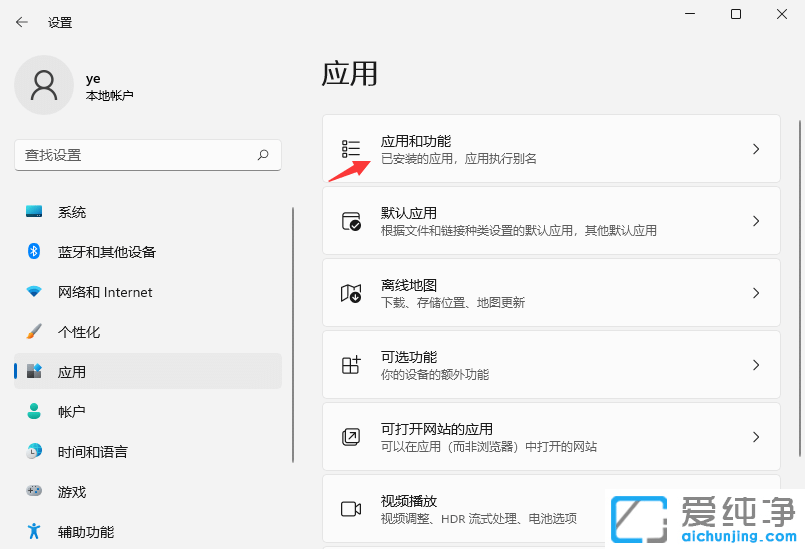Click the 默认应用 icon
This screenshot has width=805, height=549.
coord(351,221)
